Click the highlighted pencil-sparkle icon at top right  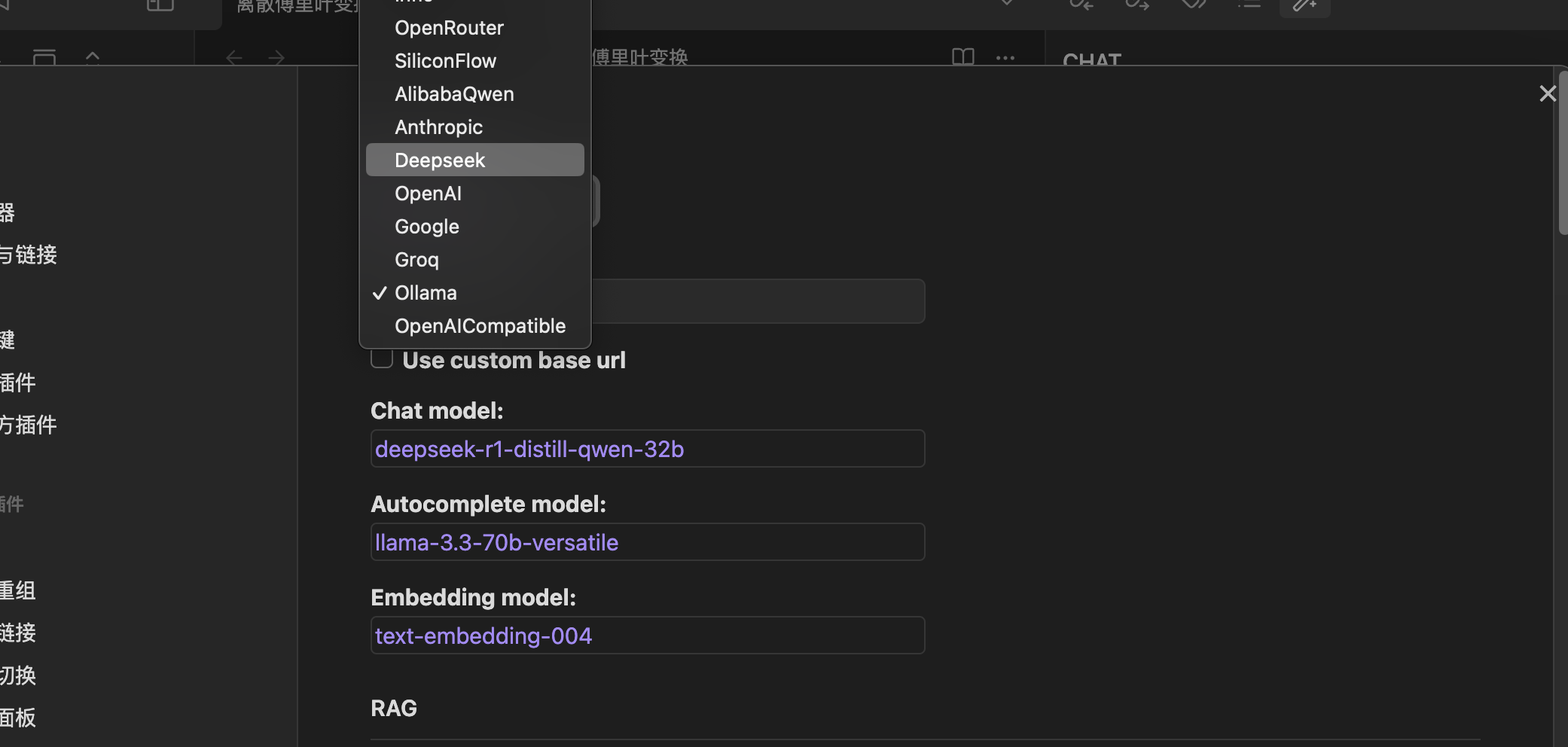[x=1304, y=6]
